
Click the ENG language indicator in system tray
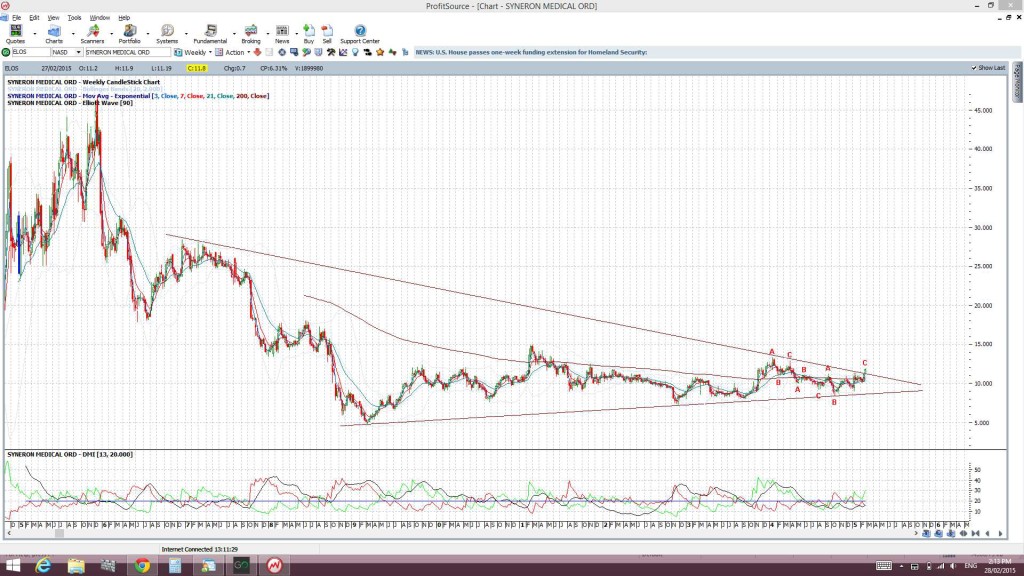point(970,566)
